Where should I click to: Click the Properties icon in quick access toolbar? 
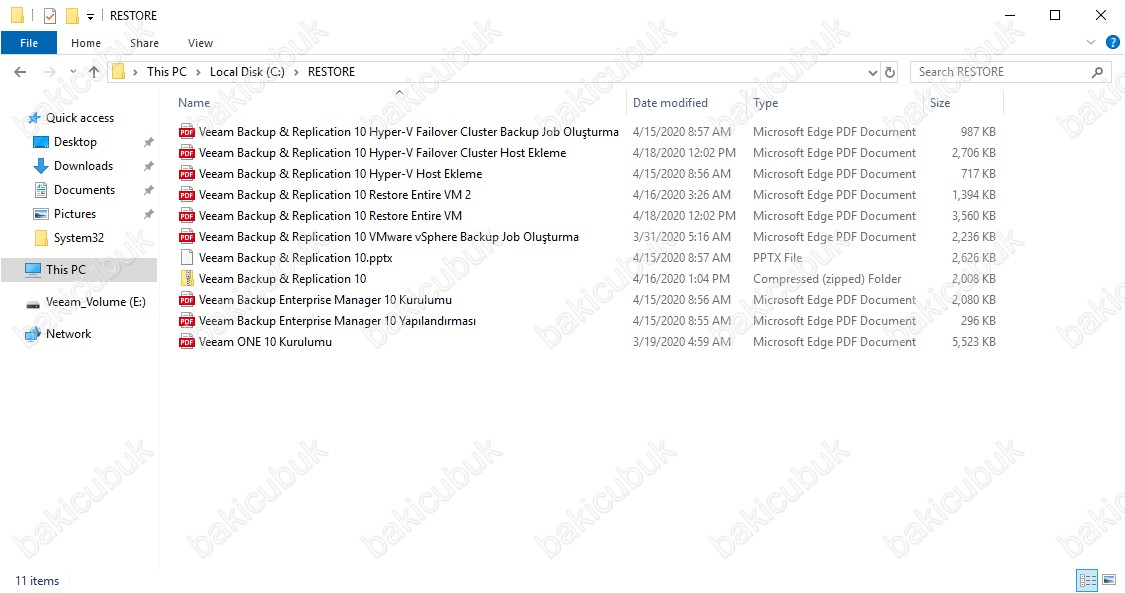(50, 15)
